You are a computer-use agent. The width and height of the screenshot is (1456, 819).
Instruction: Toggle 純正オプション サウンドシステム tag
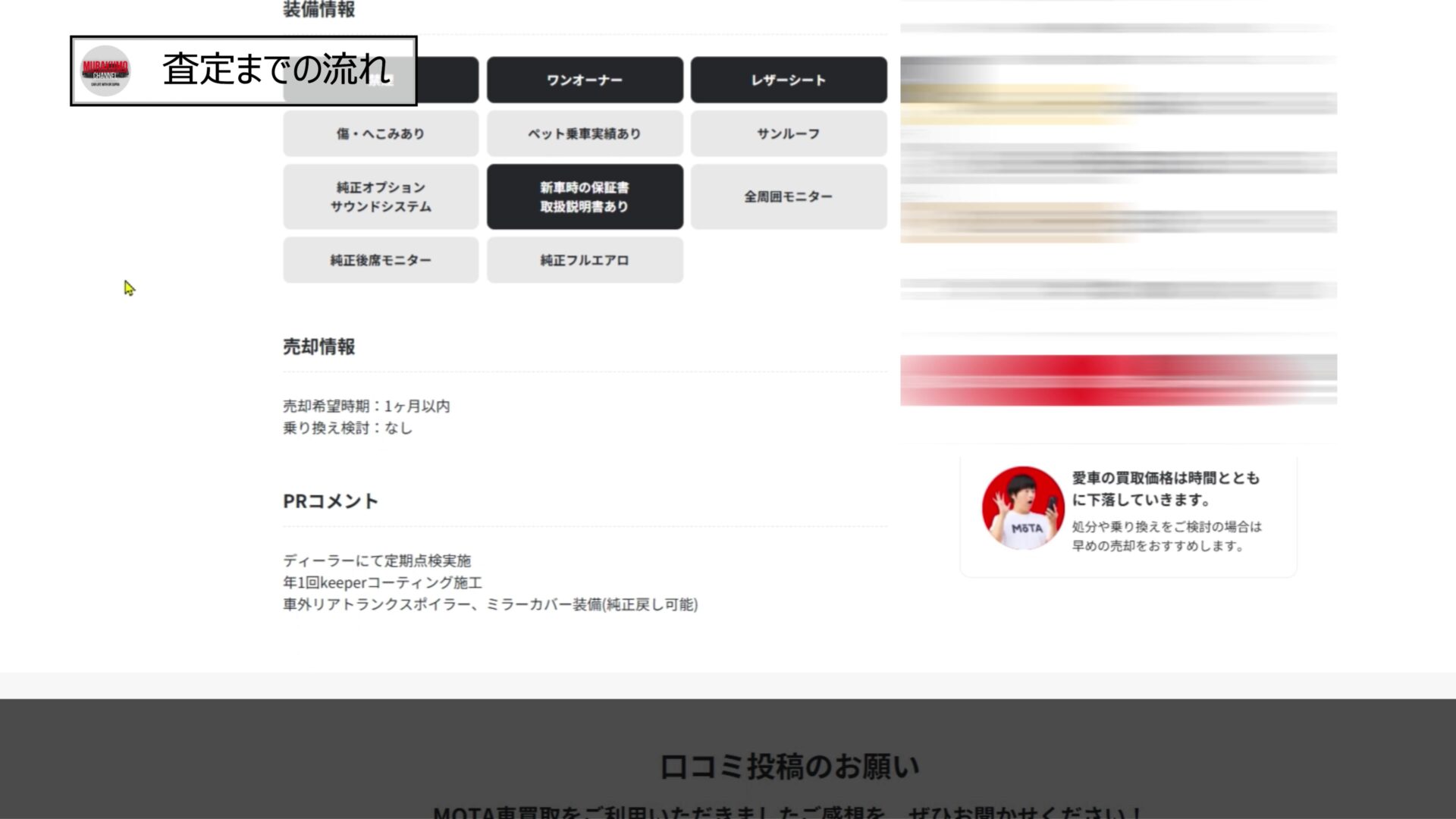(x=381, y=196)
